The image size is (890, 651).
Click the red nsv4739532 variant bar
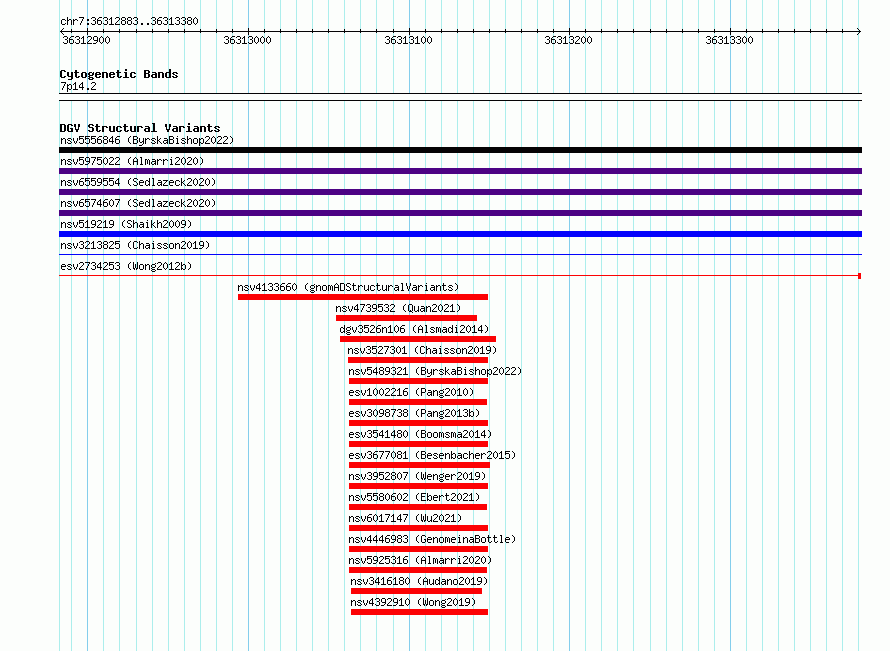pyautogui.click(x=406, y=318)
